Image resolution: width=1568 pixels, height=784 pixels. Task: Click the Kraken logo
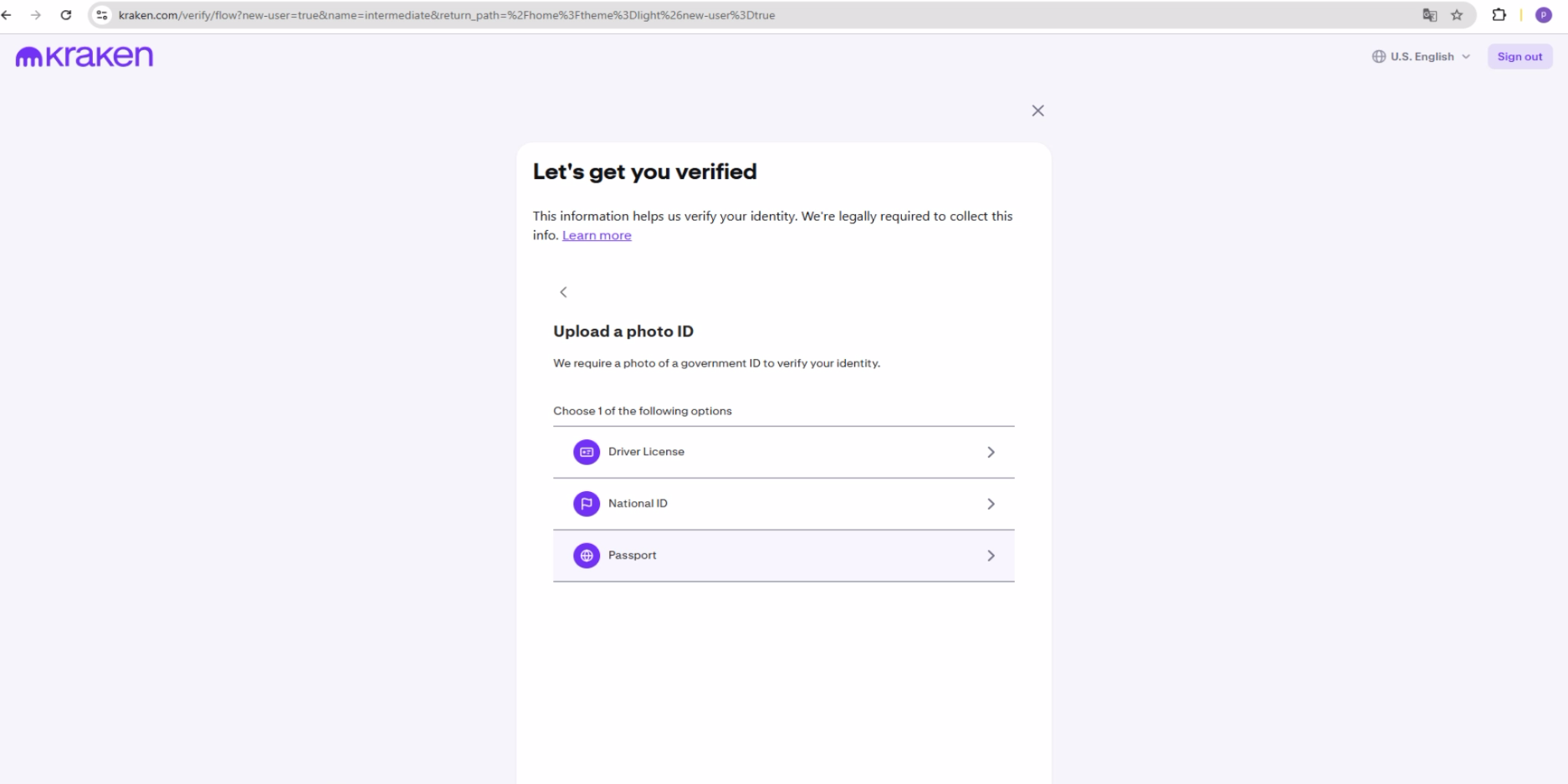[85, 56]
